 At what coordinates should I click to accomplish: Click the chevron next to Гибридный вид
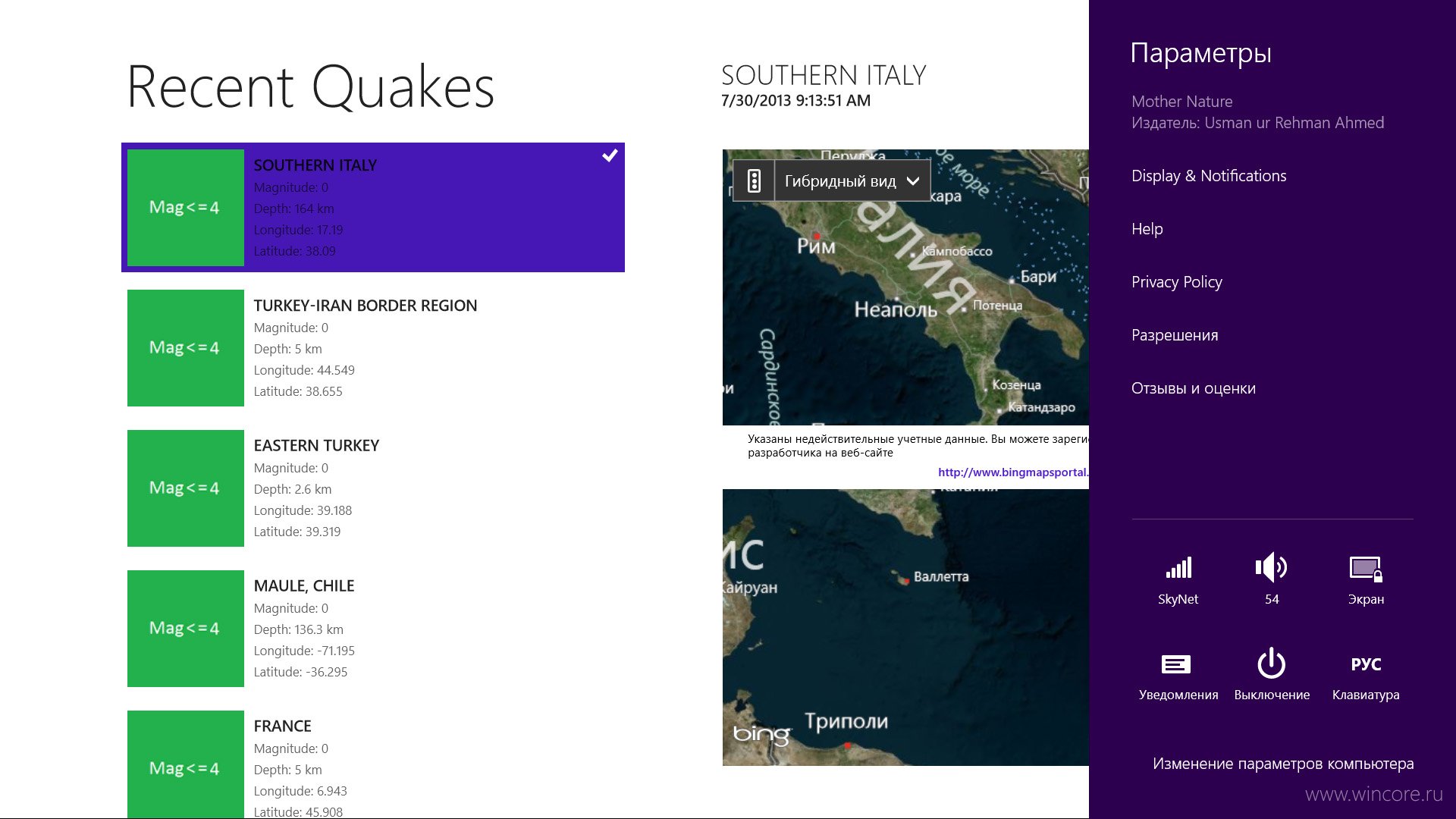pyautogui.click(x=913, y=181)
